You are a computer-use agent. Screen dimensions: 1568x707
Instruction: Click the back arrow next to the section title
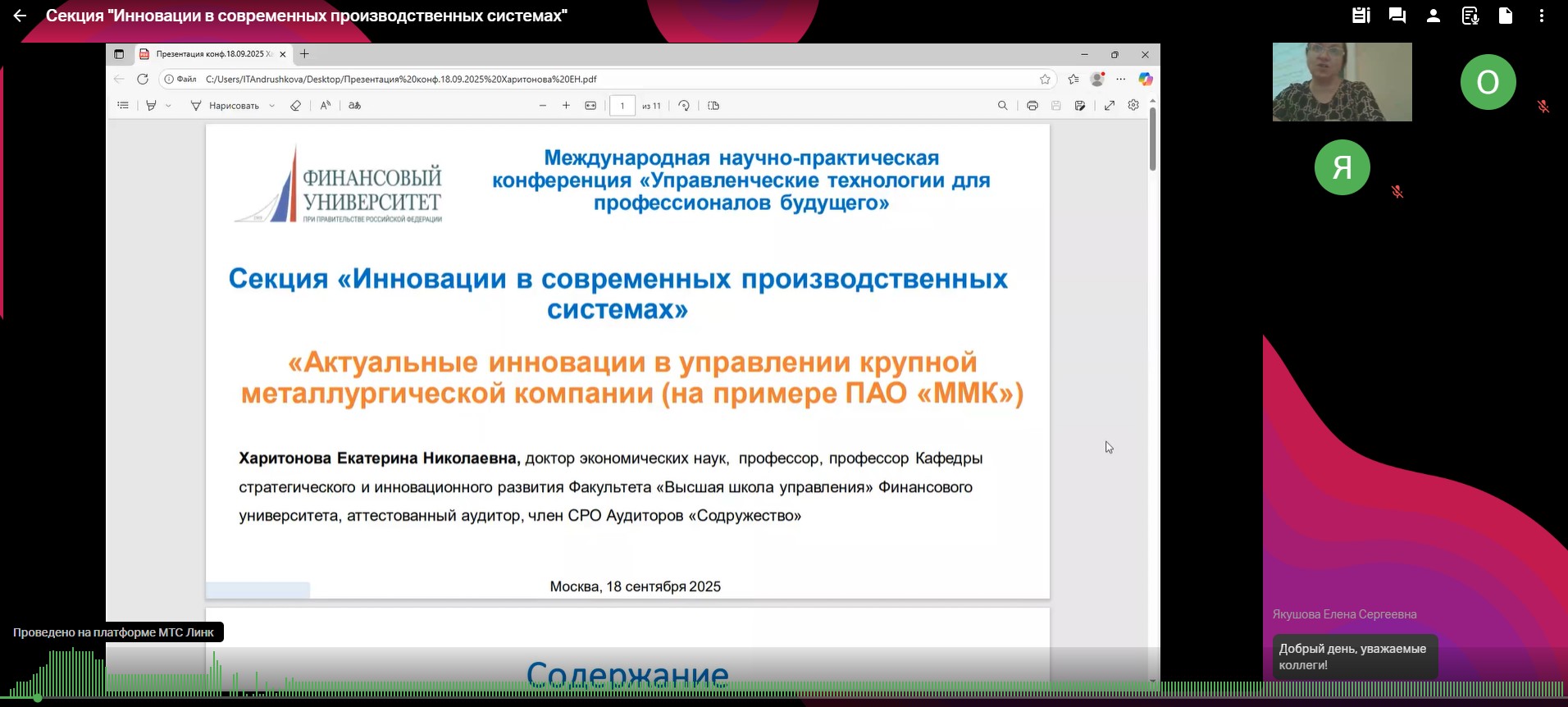point(20,16)
